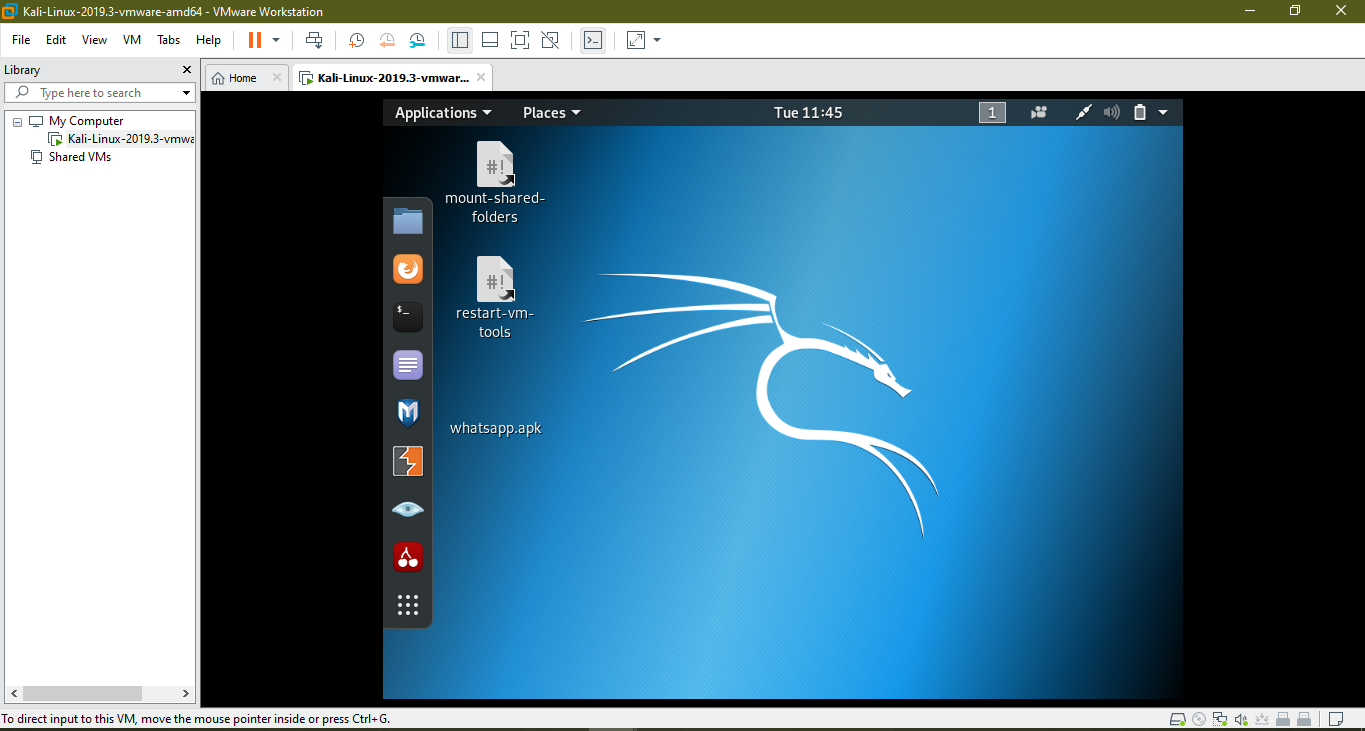Select Kali-Linux-2019.3 VM in library tree

[122, 139]
